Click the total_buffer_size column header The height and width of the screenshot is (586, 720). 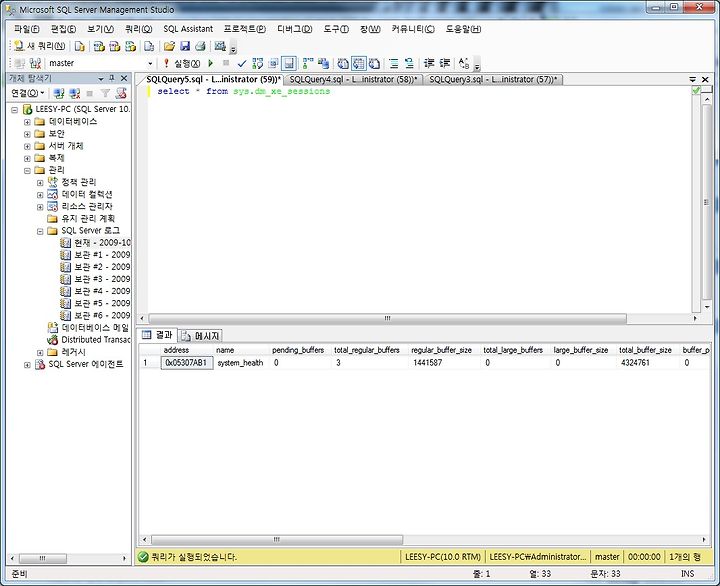[646, 350]
